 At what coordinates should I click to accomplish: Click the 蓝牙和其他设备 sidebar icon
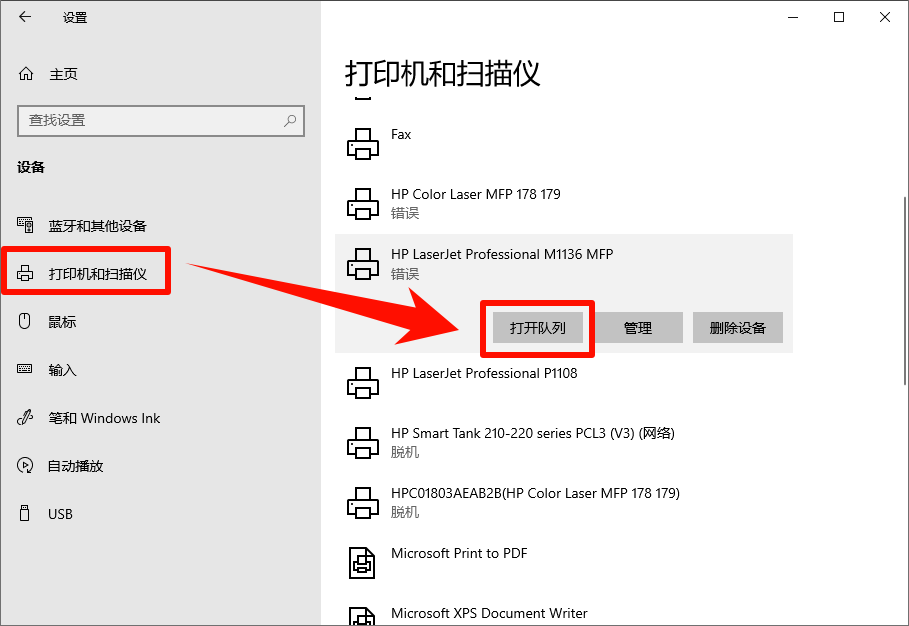[25, 225]
